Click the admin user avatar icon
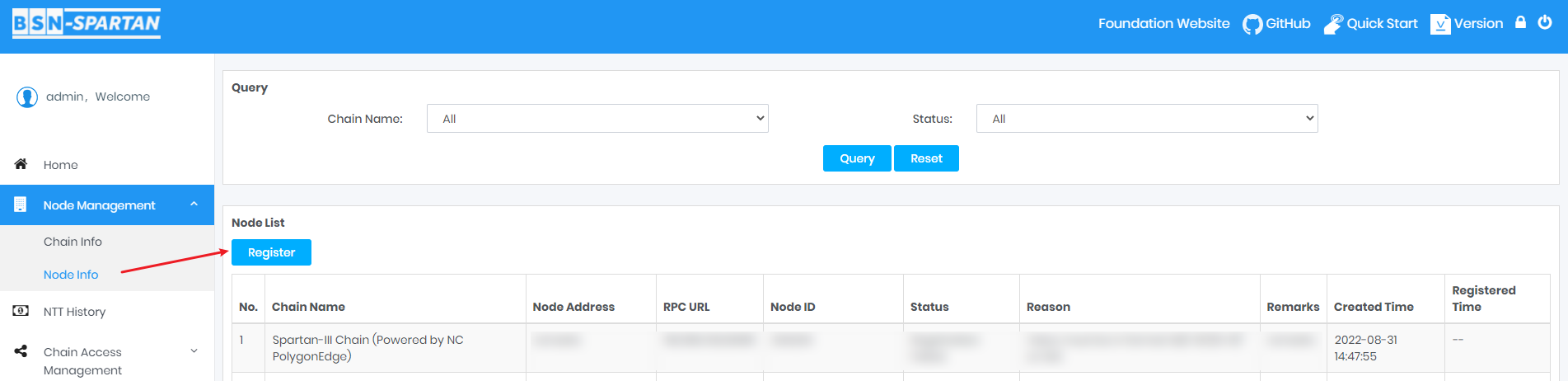This screenshot has width=1568, height=381. [27, 97]
